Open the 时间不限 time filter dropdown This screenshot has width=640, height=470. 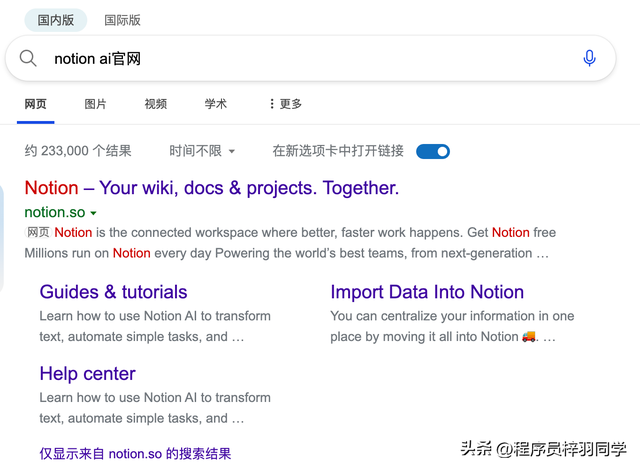click(x=202, y=151)
